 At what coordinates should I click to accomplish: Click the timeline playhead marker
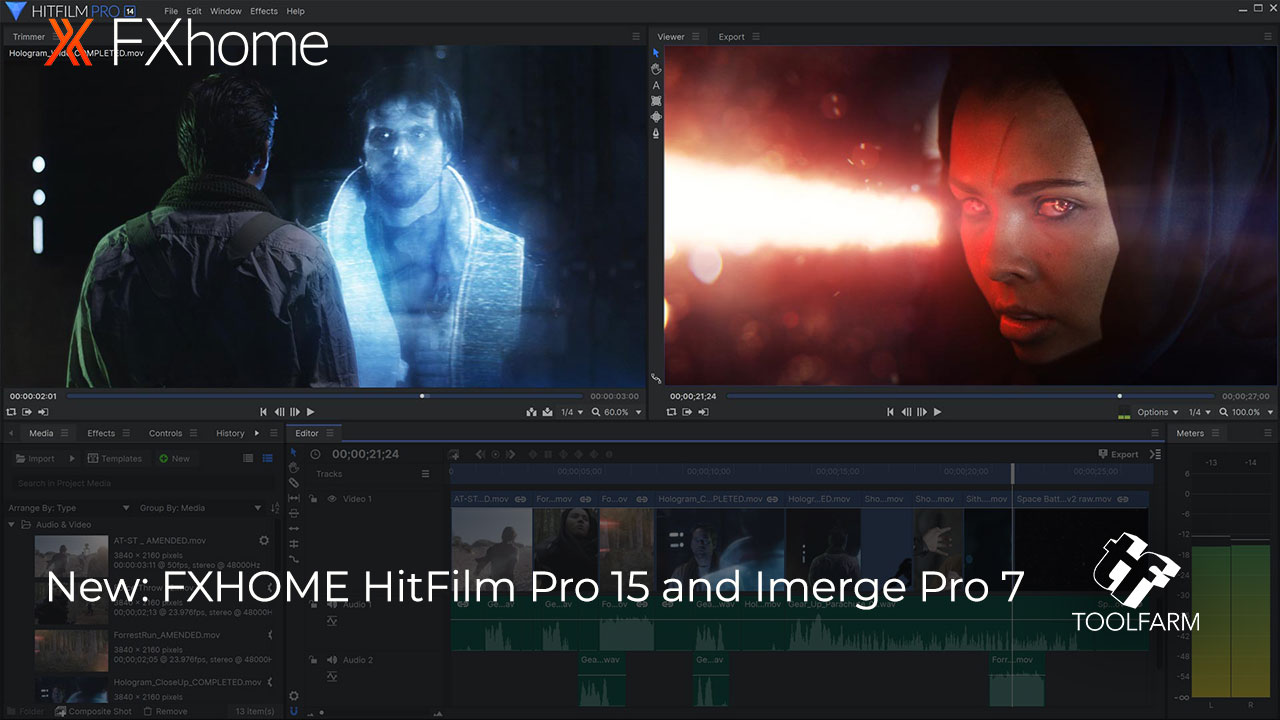pos(1013,471)
